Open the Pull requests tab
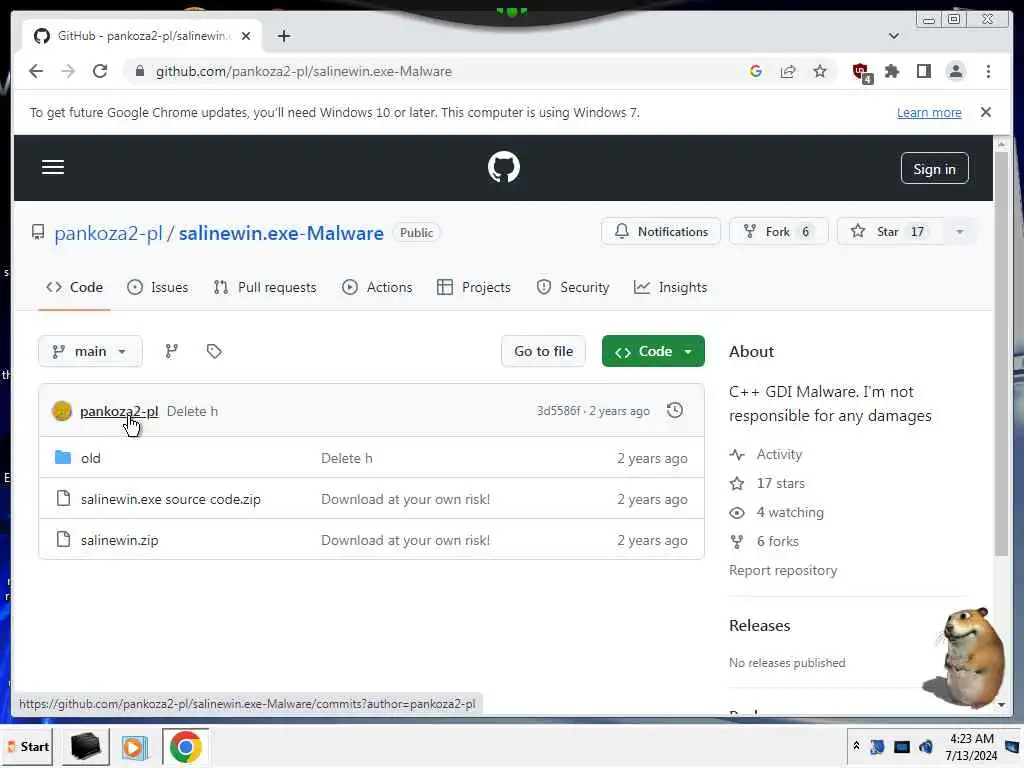The image size is (1024, 768). tap(264, 287)
